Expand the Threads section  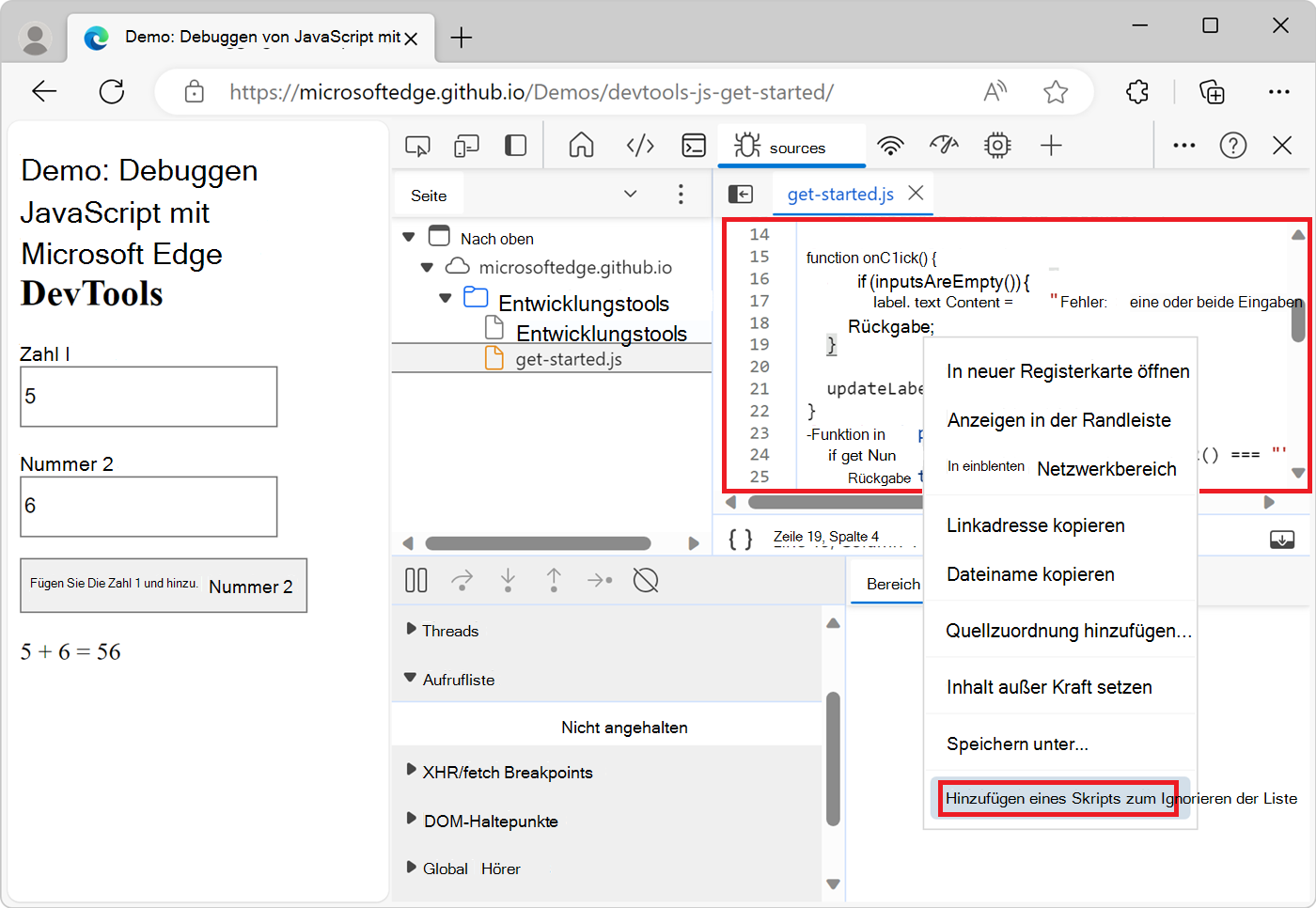pos(411,630)
